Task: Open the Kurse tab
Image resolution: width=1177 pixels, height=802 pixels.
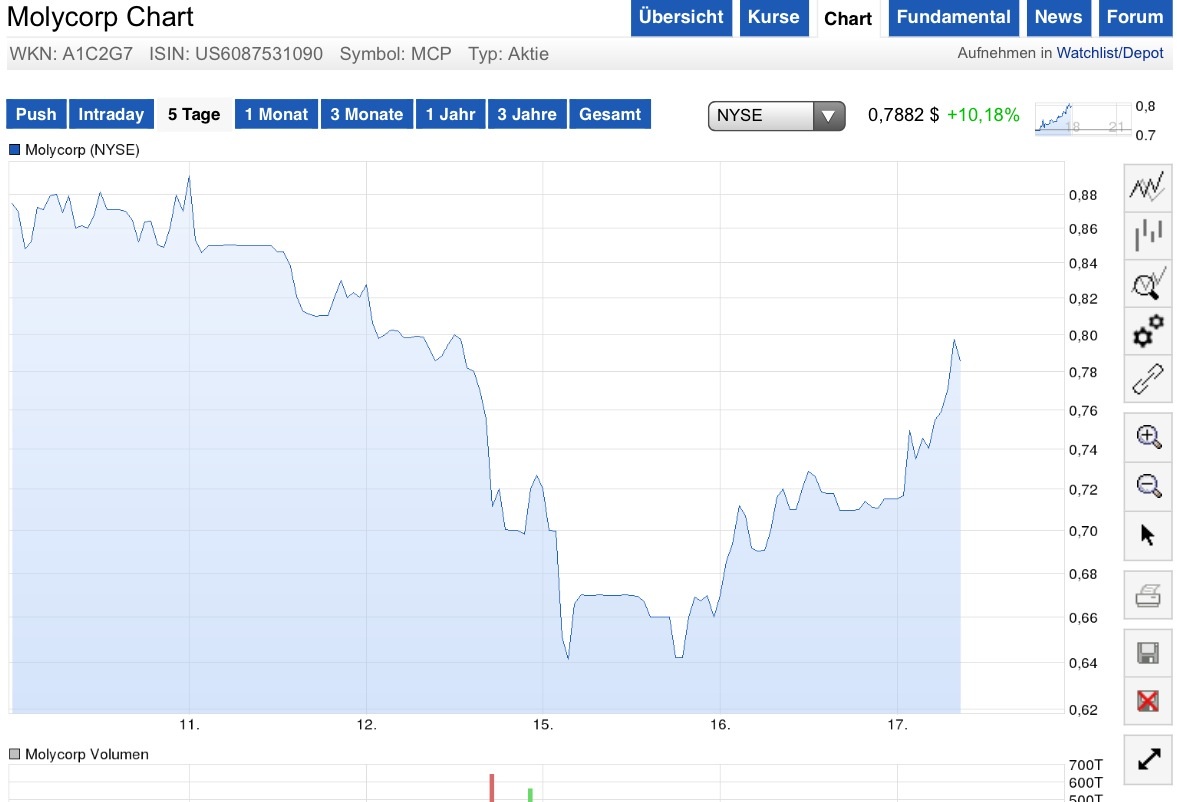Action: click(773, 17)
